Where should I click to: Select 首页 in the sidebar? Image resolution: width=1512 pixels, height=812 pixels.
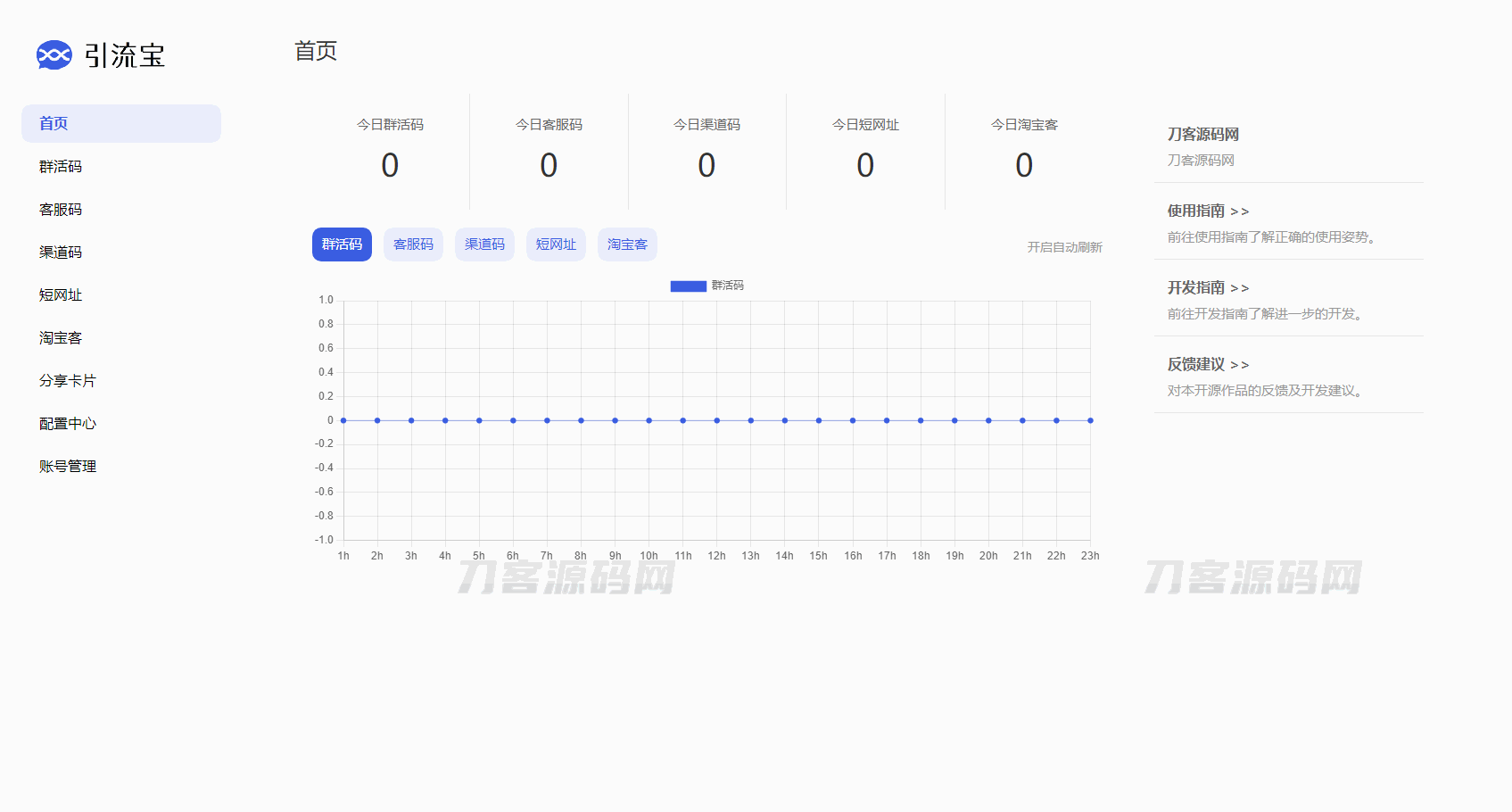tap(54, 124)
